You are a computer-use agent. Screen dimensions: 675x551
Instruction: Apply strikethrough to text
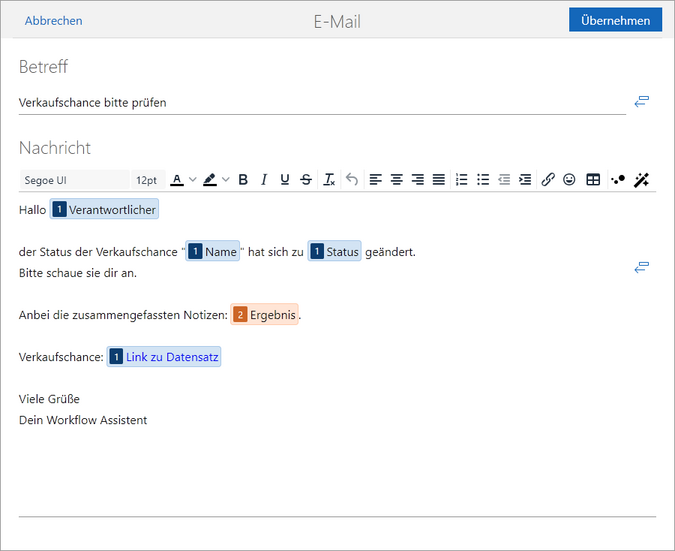[306, 180]
